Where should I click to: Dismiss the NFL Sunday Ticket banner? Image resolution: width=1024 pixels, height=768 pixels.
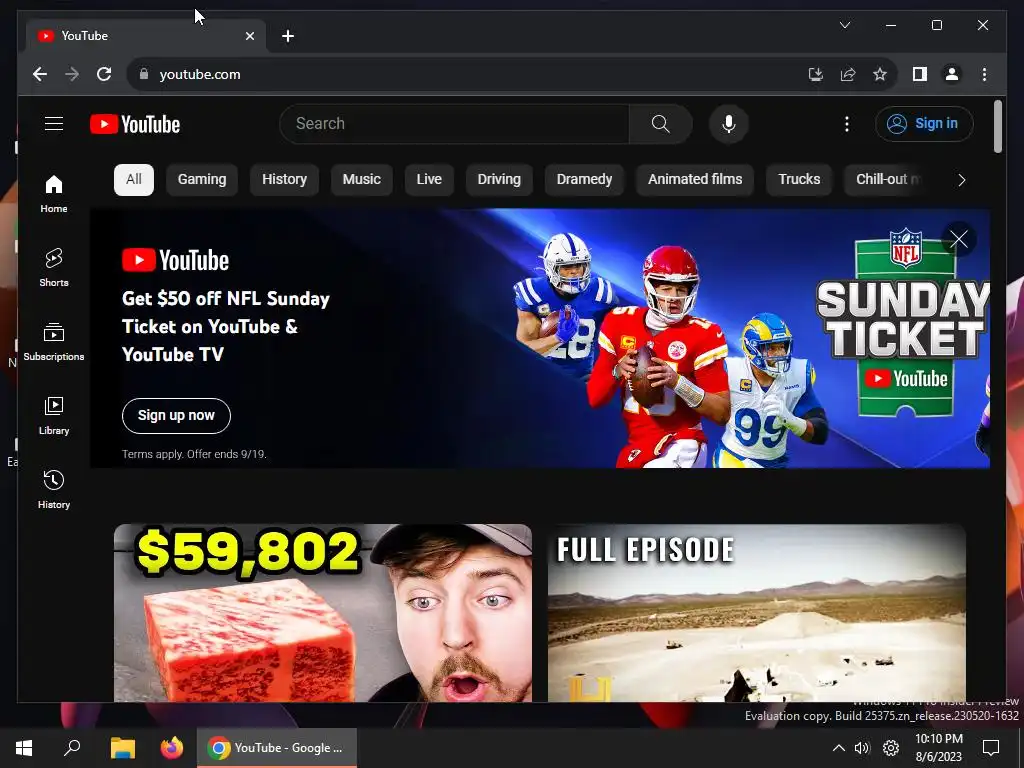click(958, 240)
